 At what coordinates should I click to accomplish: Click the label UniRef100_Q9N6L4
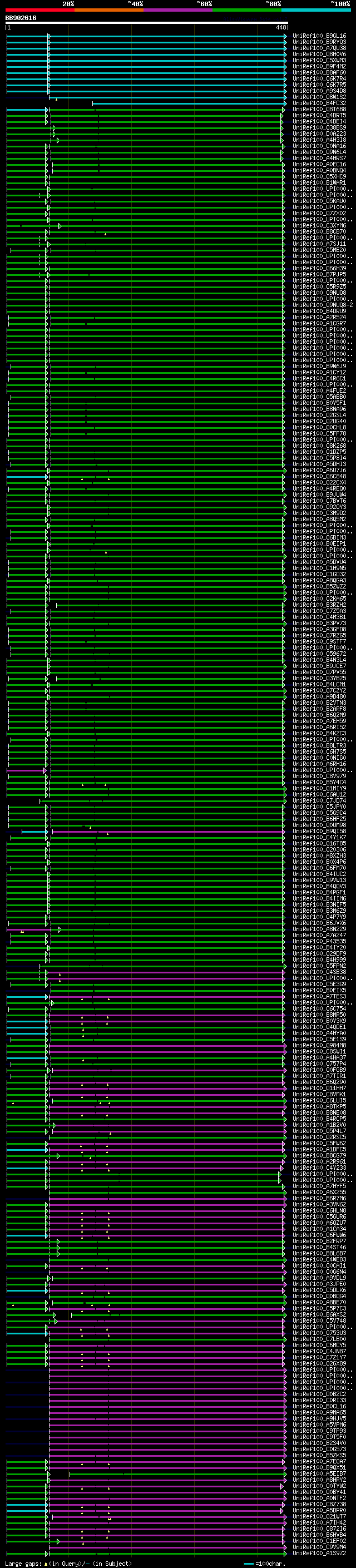pyautogui.click(x=319, y=152)
